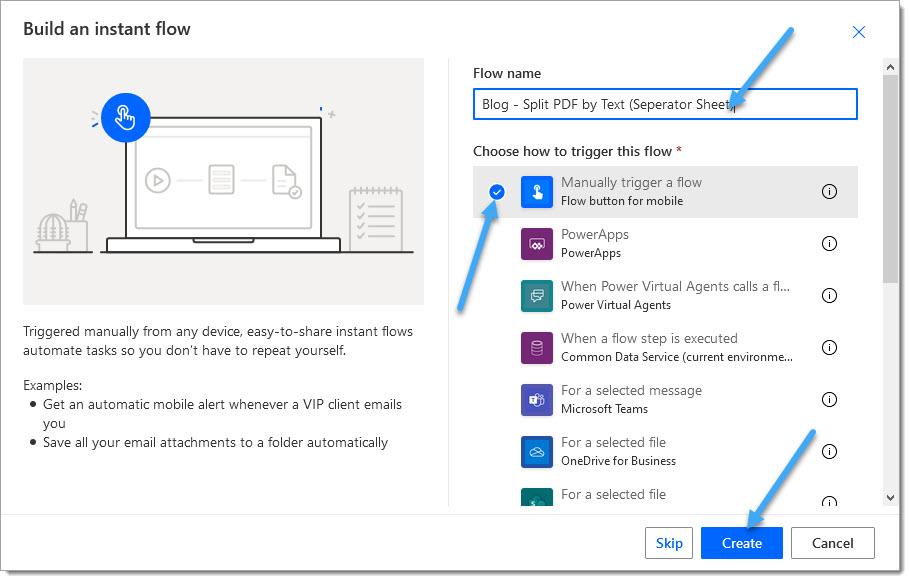This screenshot has height=581, width=910.
Task: Select the Manually trigger a flow checkmark
Action: [x=497, y=192]
